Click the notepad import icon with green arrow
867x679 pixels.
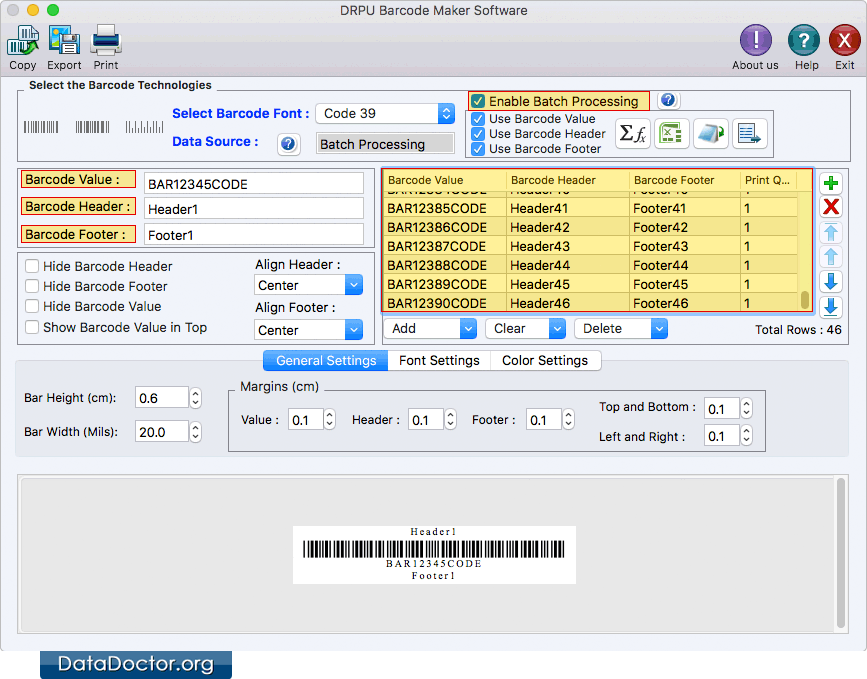click(x=711, y=134)
